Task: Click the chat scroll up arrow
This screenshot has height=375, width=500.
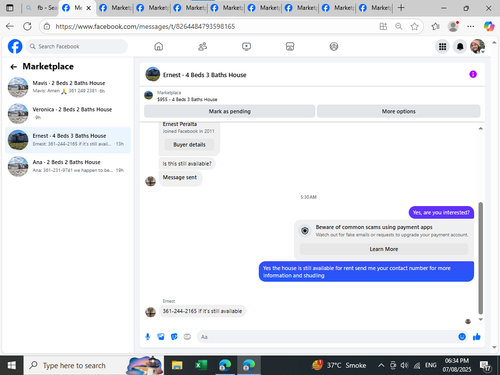Action: tap(480, 129)
